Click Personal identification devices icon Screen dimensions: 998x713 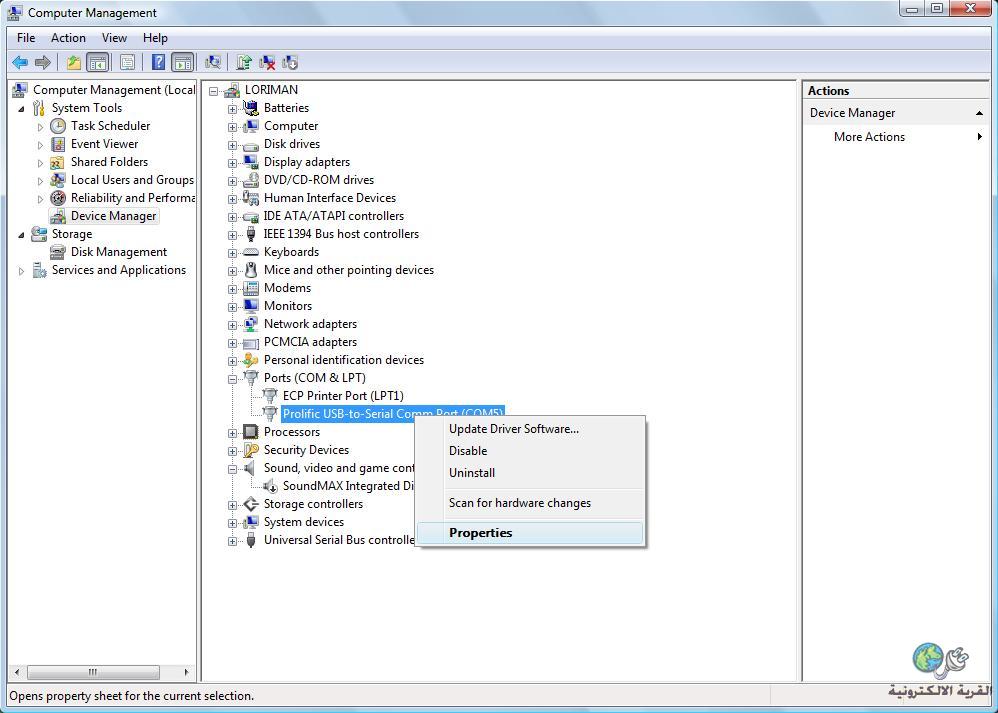coord(251,360)
